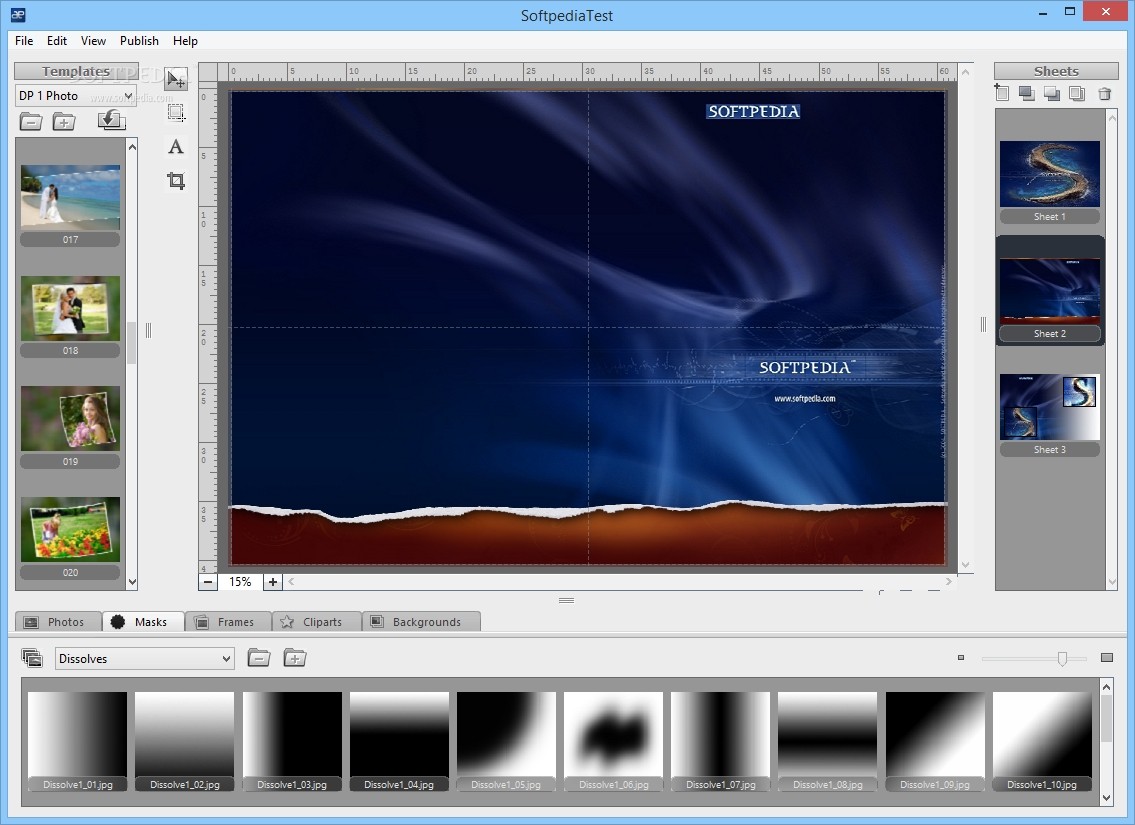Switch to the Cliparts tab

click(x=316, y=622)
